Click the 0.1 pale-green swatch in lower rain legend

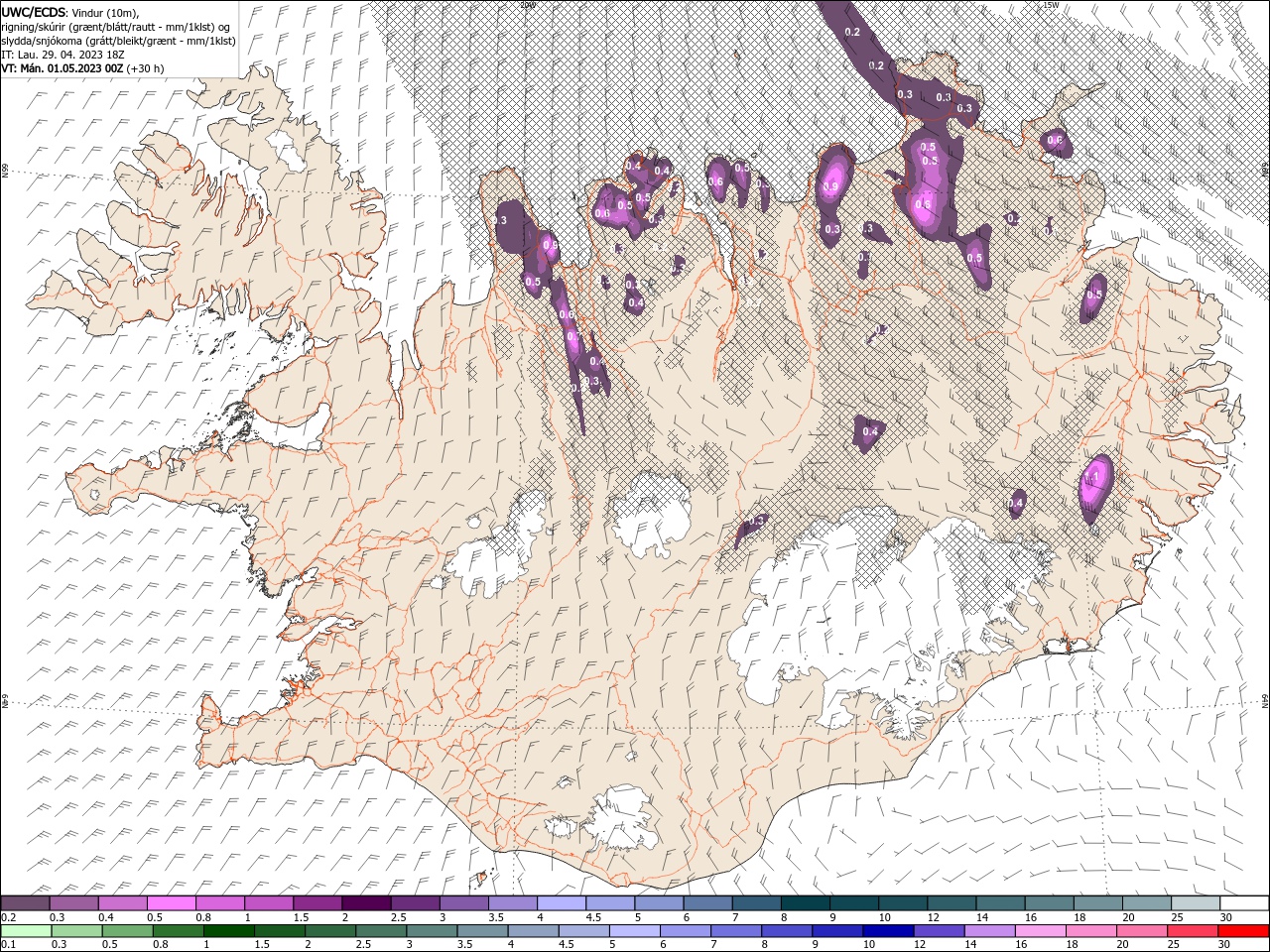(26, 931)
